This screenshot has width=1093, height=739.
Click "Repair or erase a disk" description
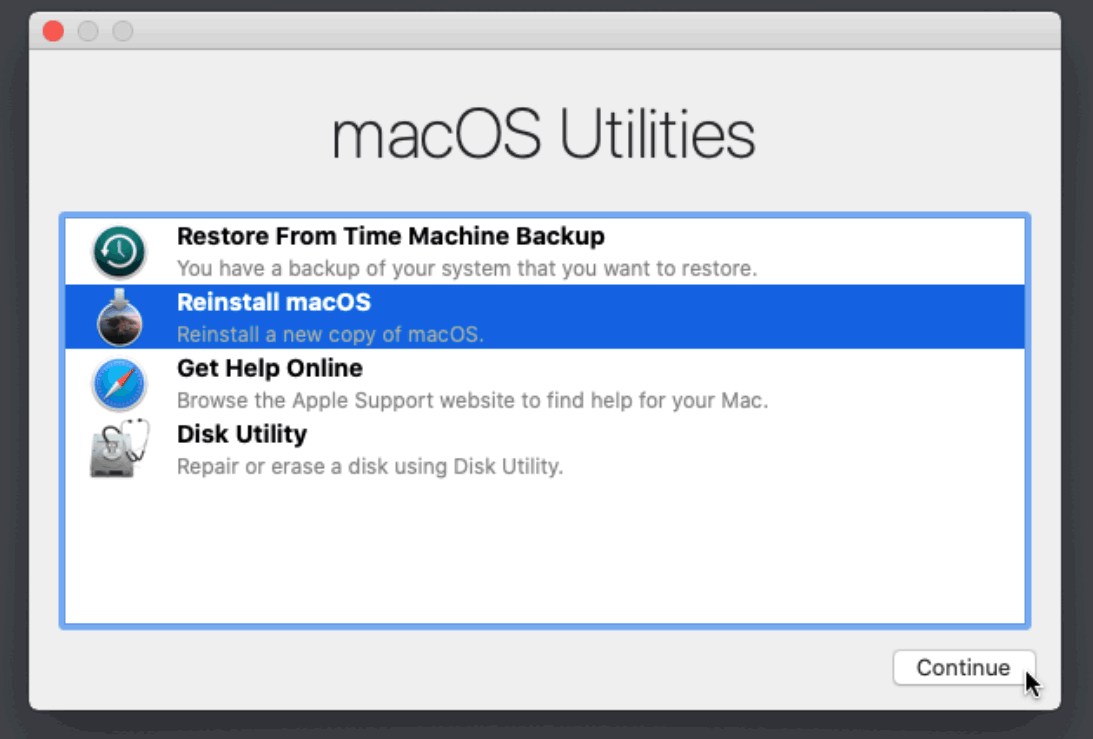click(x=370, y=466)
